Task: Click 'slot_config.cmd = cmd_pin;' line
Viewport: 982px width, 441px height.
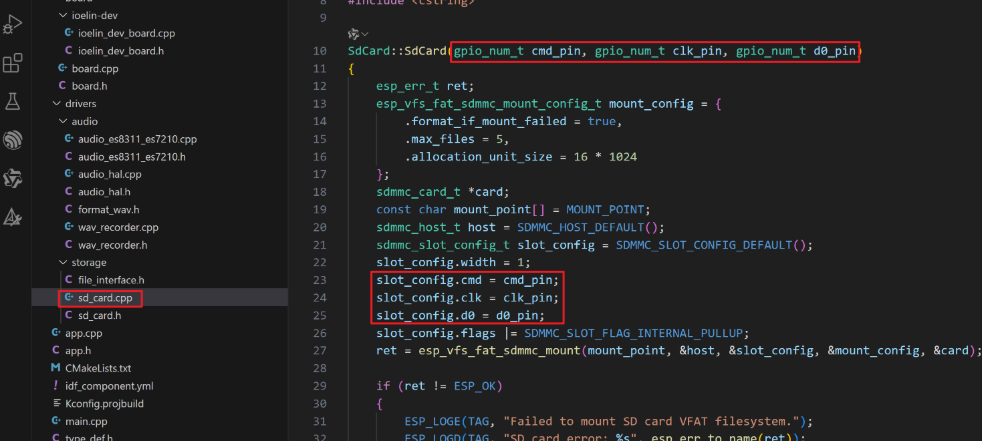Action: (467, 280)
